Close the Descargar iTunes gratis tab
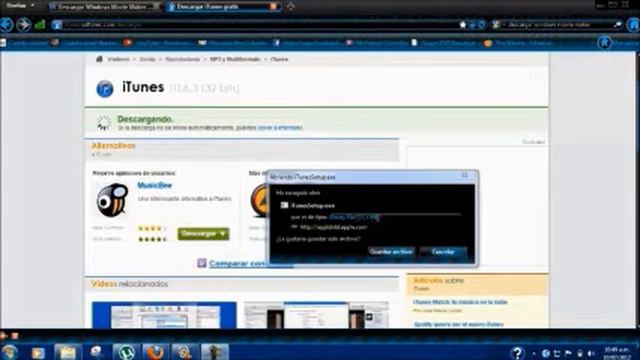Screen dimensions: 640x360 point(273,7)
